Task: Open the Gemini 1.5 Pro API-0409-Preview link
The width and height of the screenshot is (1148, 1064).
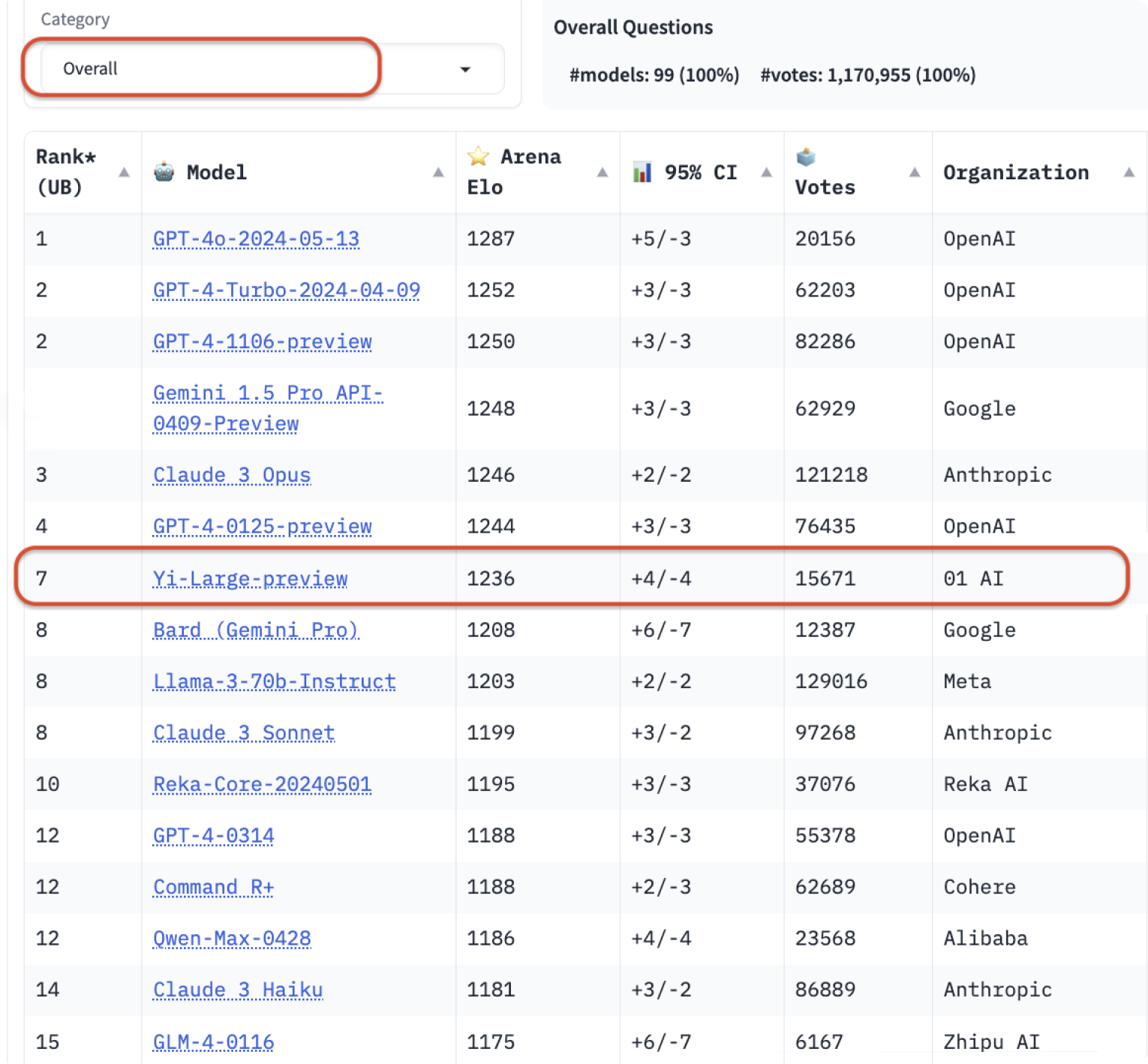Action: pos(268,409)
